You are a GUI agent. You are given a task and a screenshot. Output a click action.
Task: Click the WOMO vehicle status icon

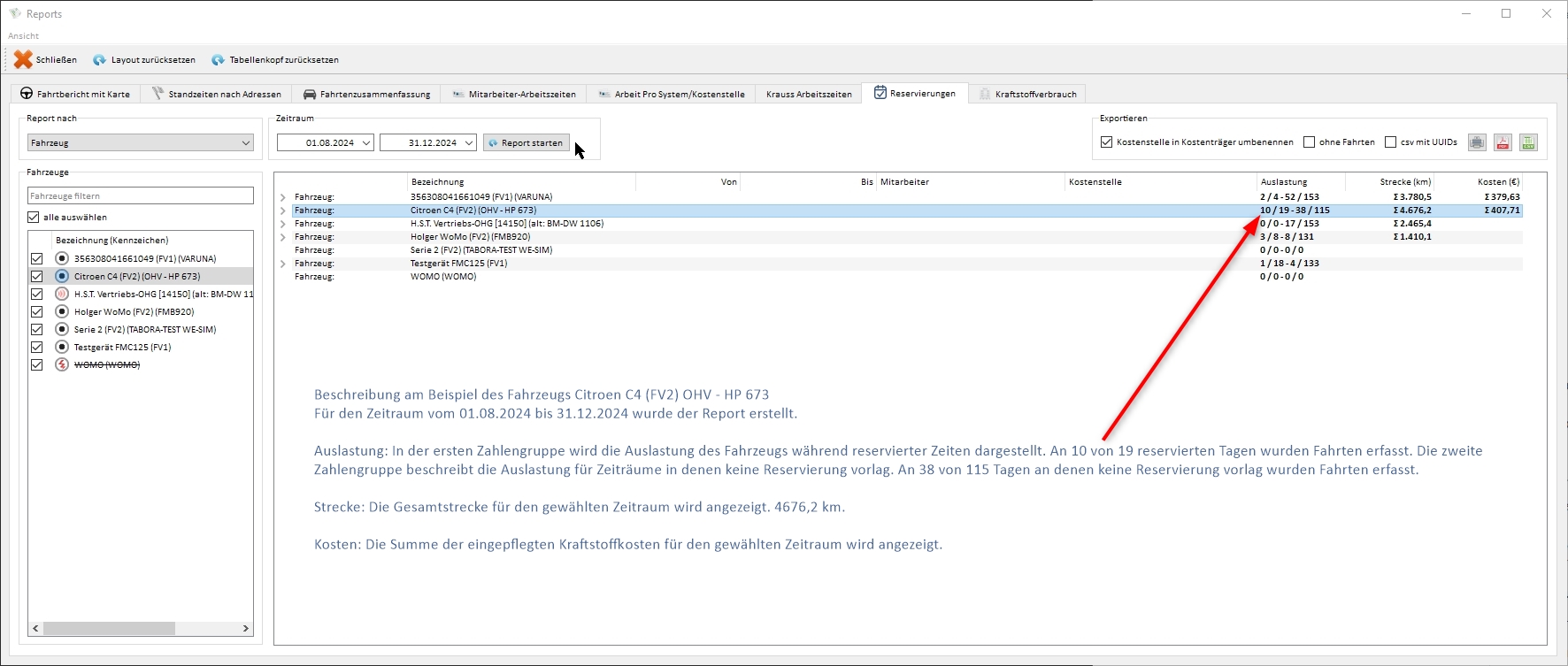(x=62, y=364)
